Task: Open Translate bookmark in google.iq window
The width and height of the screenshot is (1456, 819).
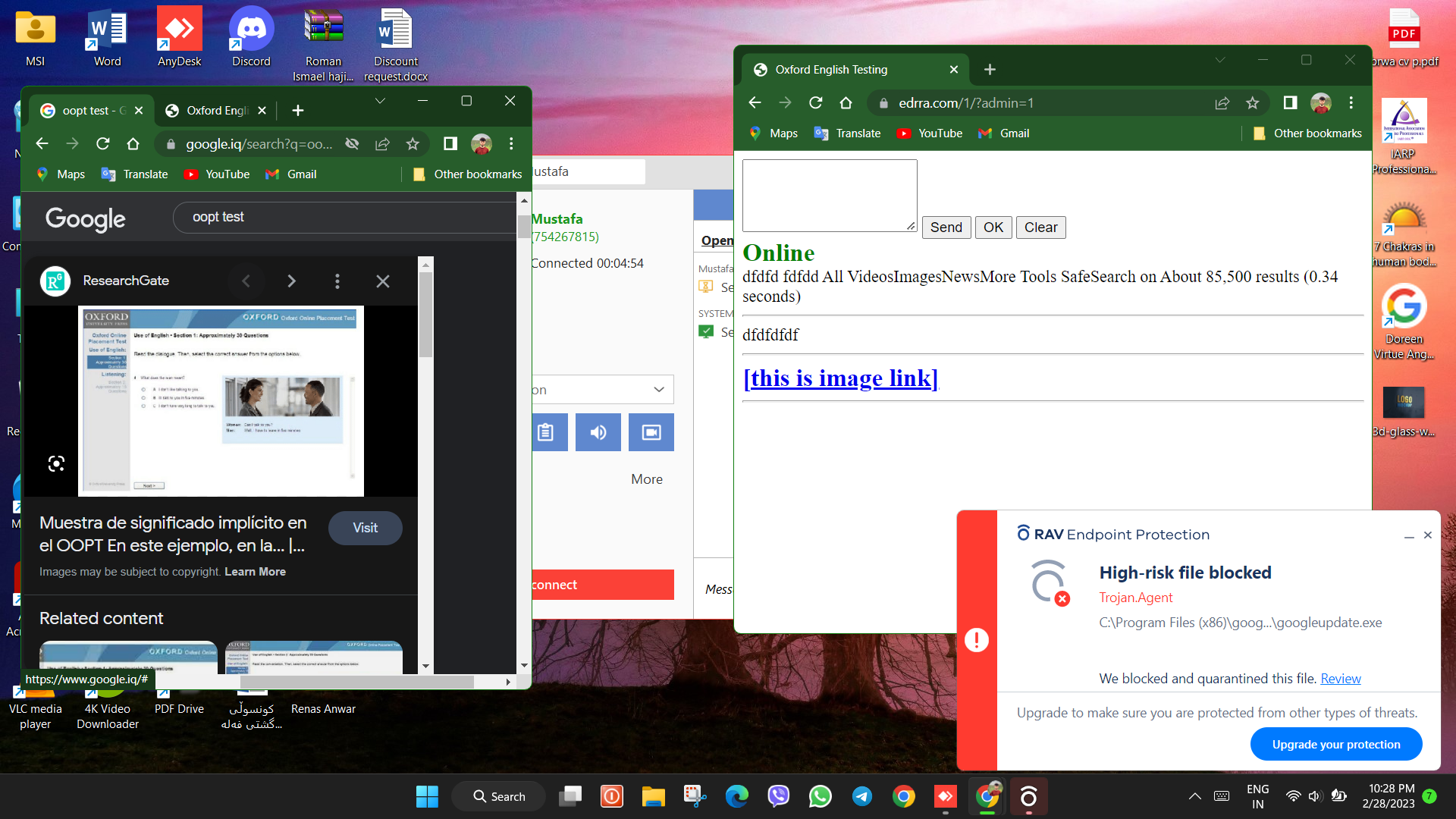Action: [135, 174]
